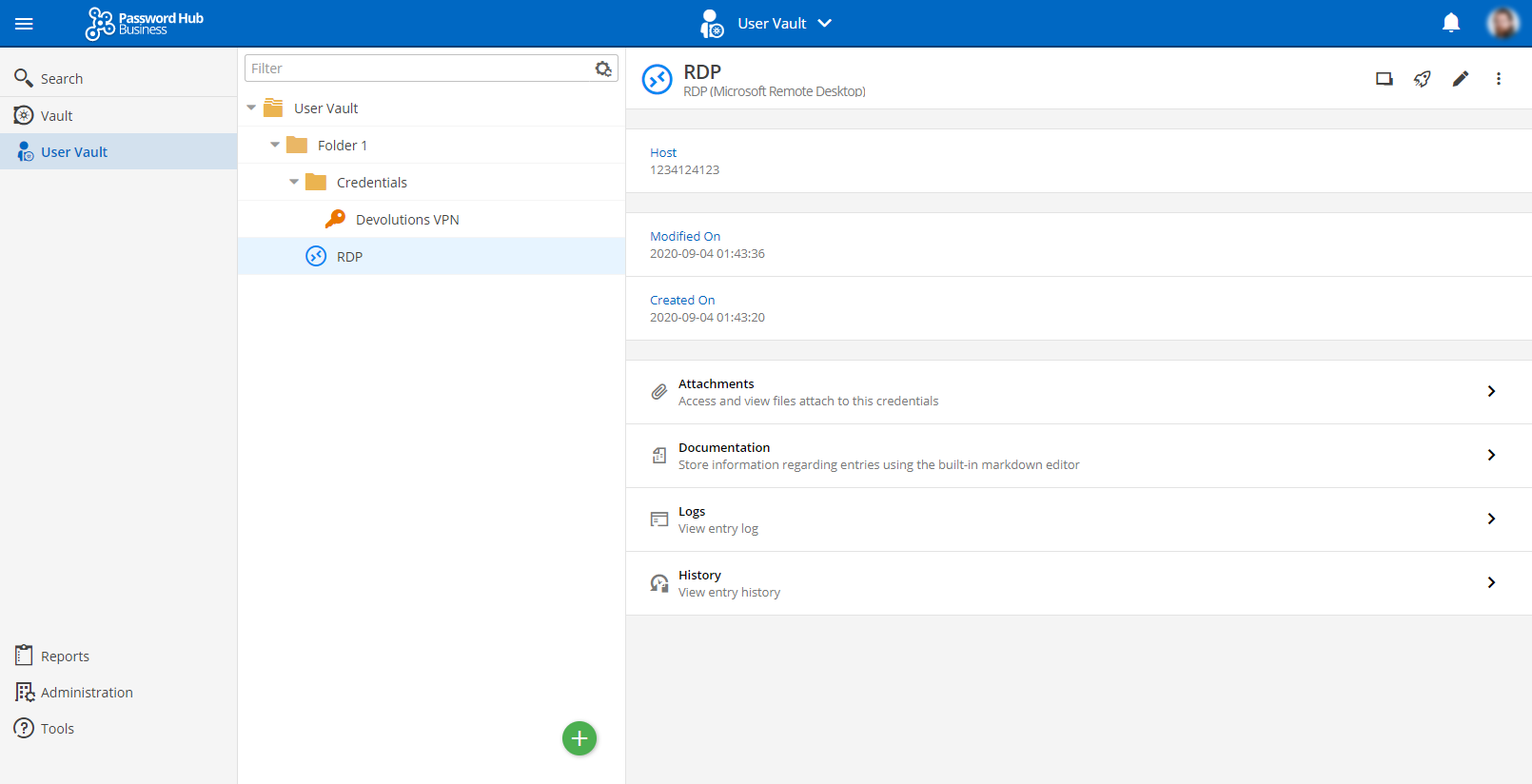
Task: Click the large RDP icon in entry header
Action: pyautogui.click(x=658, y=80)
